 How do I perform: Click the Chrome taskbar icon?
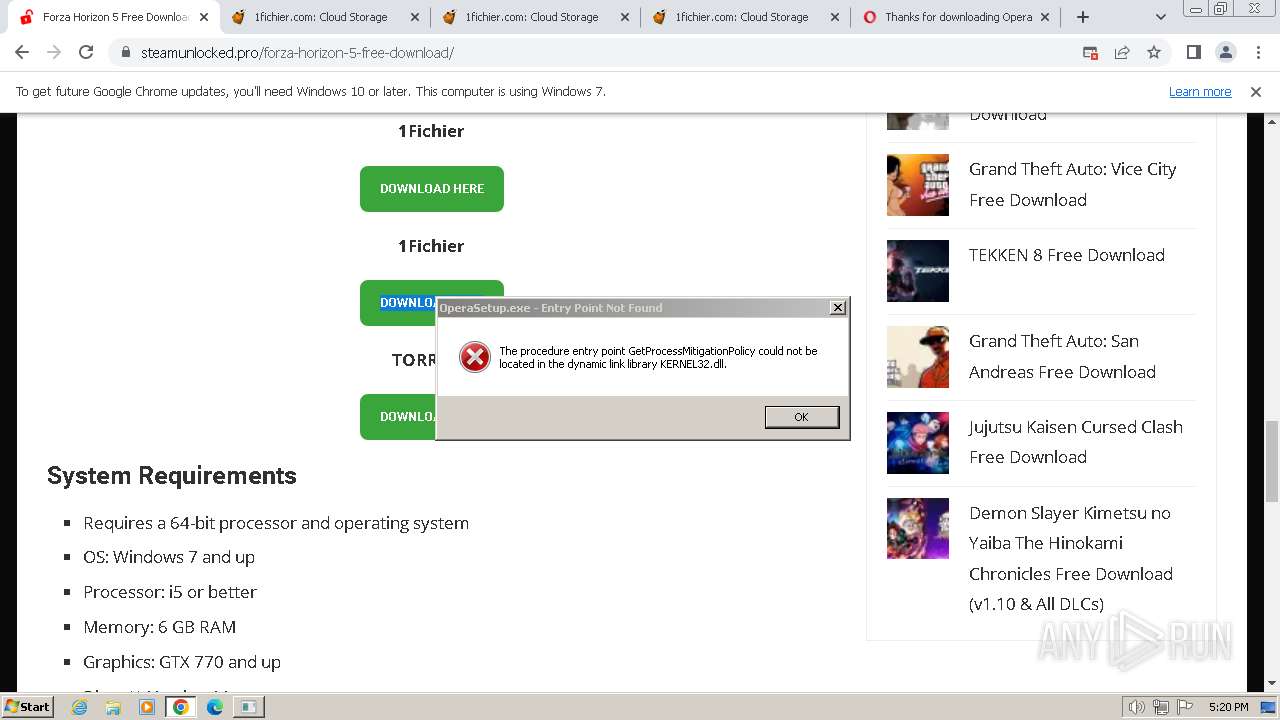click(181, 707)
